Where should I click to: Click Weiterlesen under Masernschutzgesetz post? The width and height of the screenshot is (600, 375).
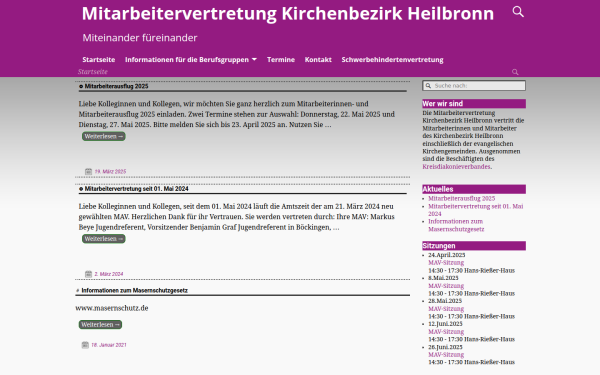pyautogui.click(x=100, y=324)
